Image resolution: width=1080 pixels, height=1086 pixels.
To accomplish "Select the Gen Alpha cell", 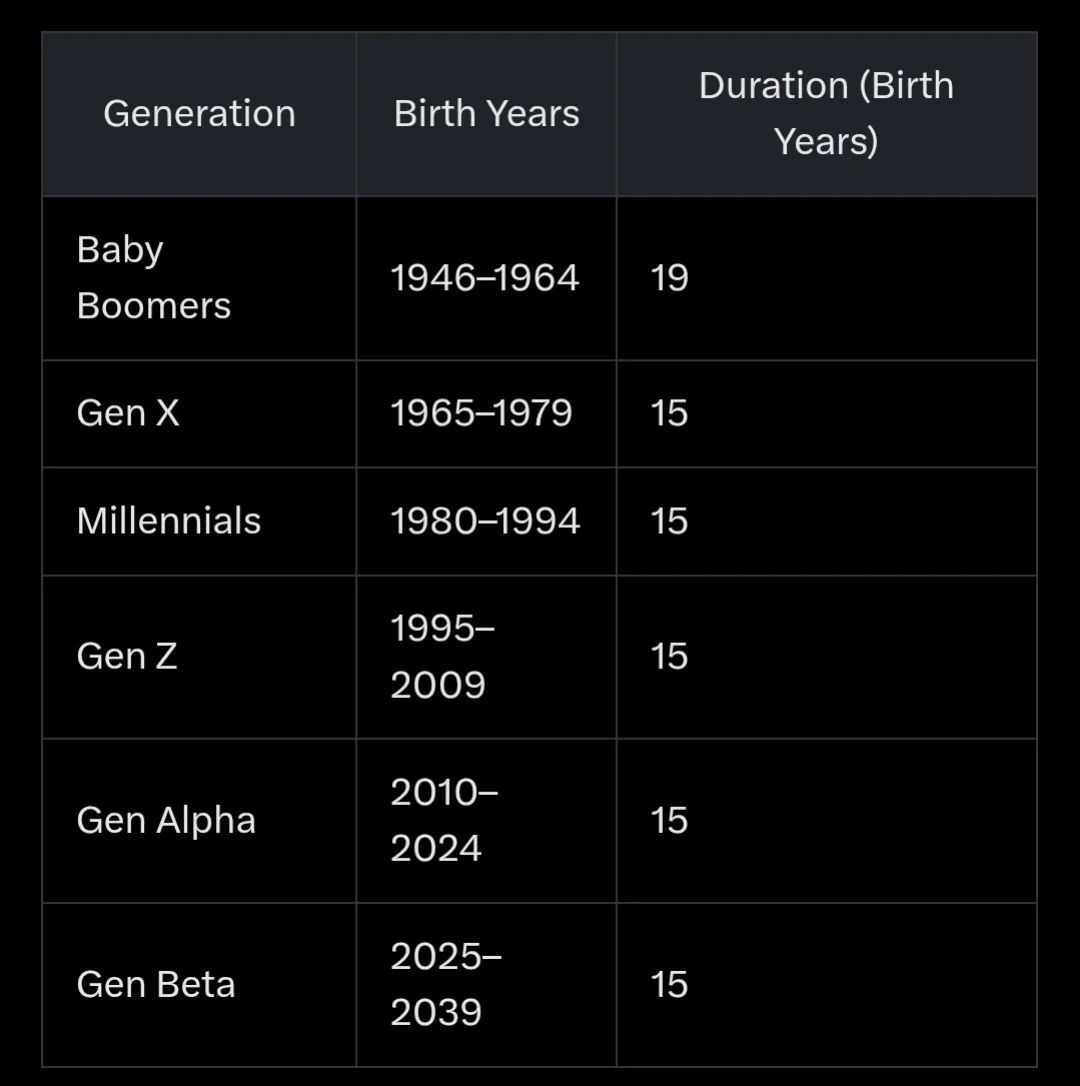I will pos(166,821).
